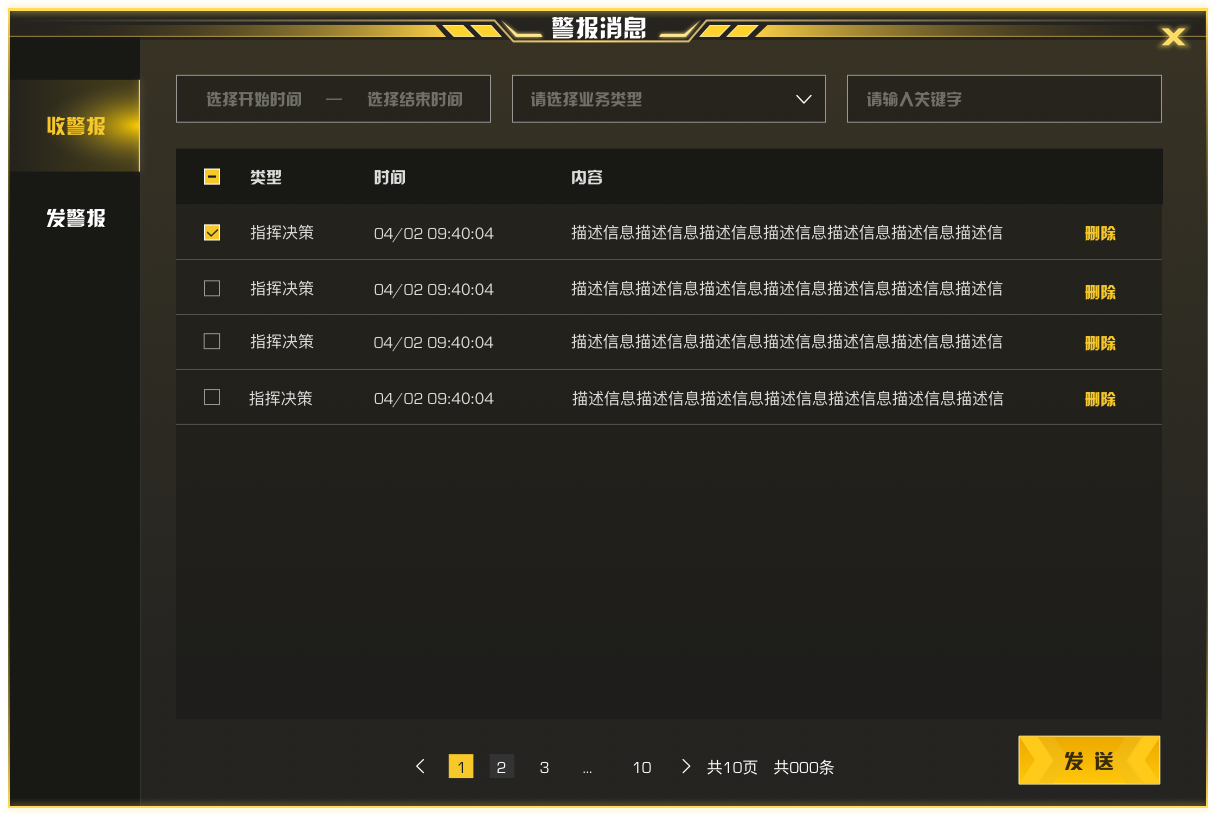Click the 共10页 page count text
1216x816 pixels.
(732, 767)
